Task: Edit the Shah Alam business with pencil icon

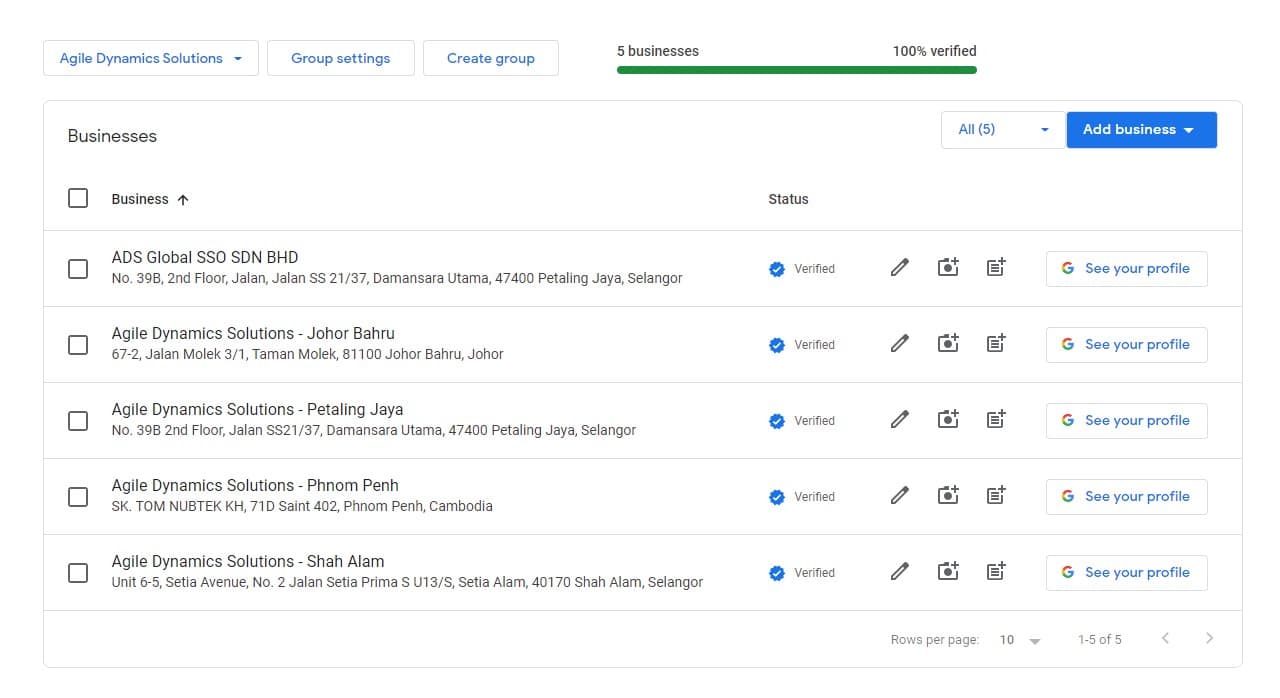Action: point(900,572)
